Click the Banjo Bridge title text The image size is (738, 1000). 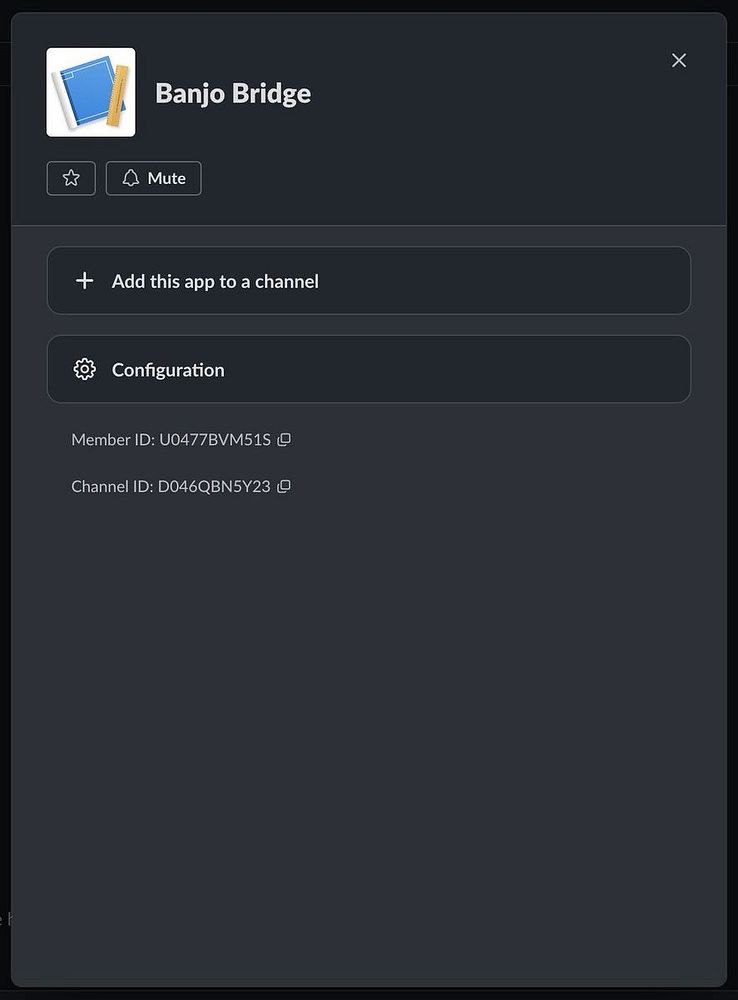[x=233, y=93]
